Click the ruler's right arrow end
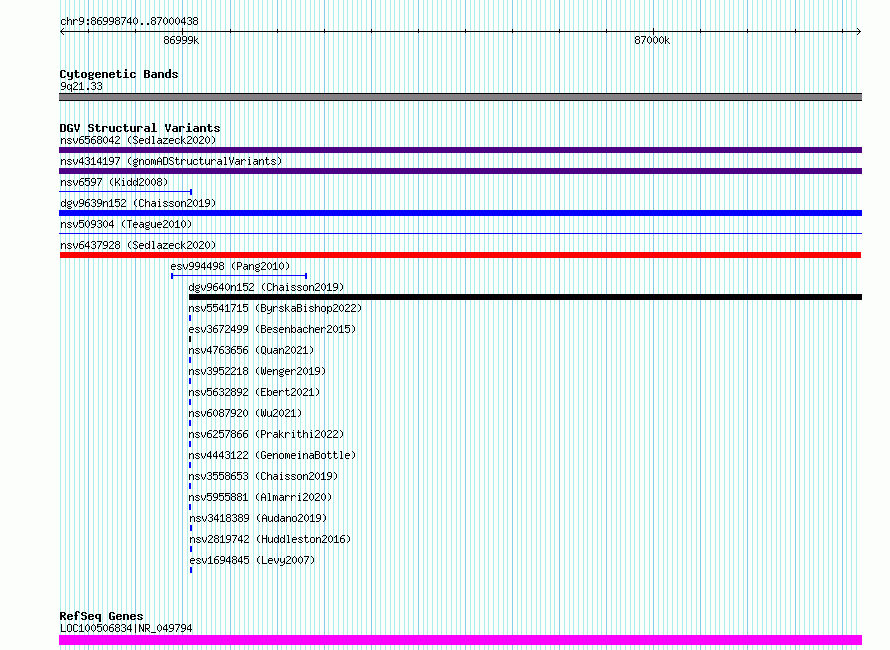Viewport: 890px width, 650px height. coord(858,31)
